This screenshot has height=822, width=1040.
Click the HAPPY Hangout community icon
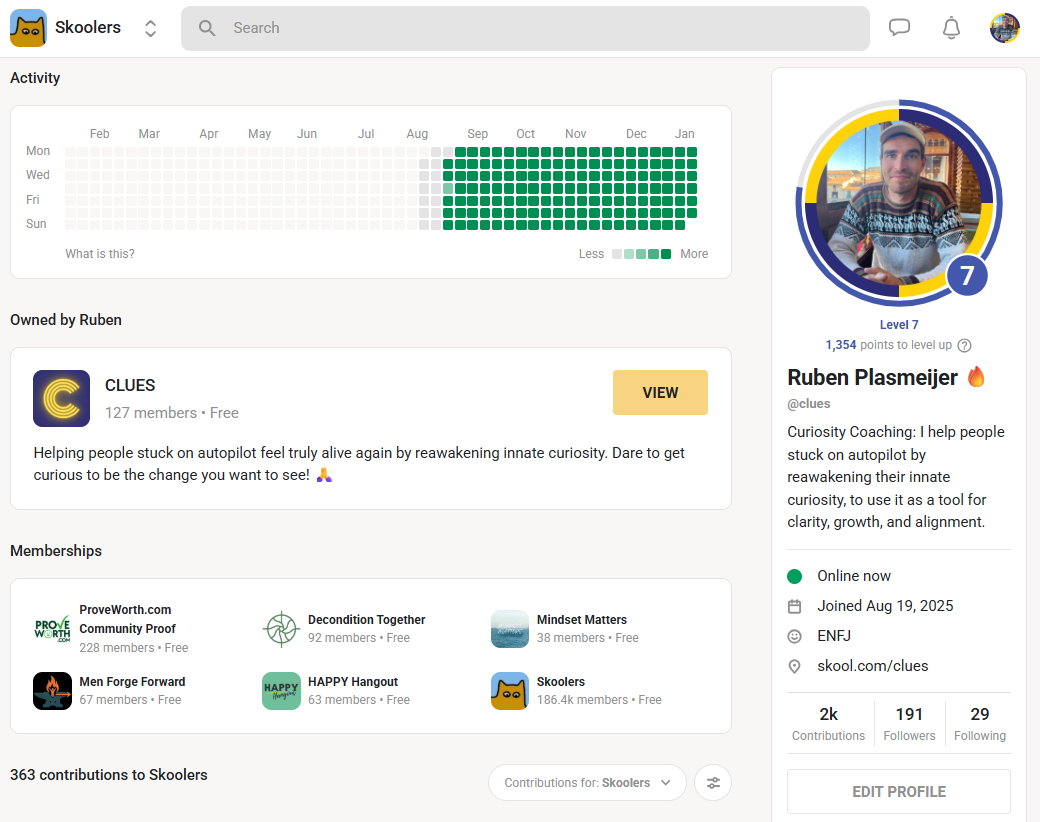(x=281, y=691)
